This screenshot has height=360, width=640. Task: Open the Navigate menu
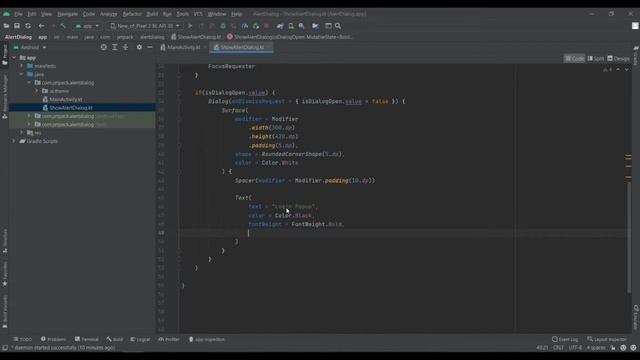coord(67,14)
